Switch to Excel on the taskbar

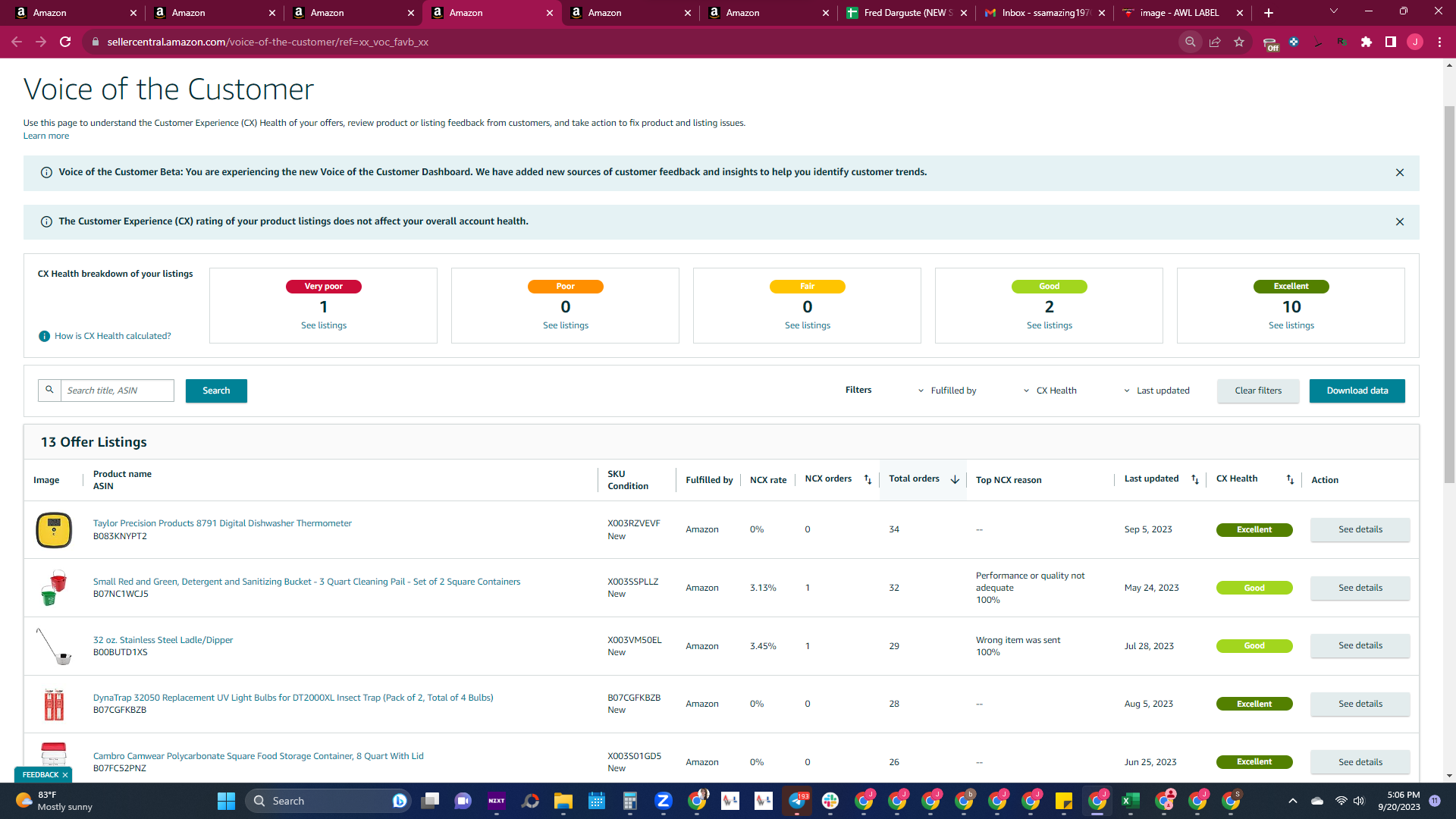tap(1131, 801)
